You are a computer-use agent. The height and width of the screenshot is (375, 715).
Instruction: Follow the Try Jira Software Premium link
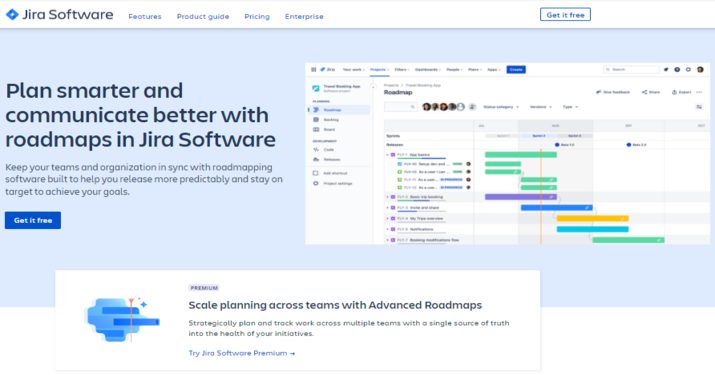click(x=242, y=353)
